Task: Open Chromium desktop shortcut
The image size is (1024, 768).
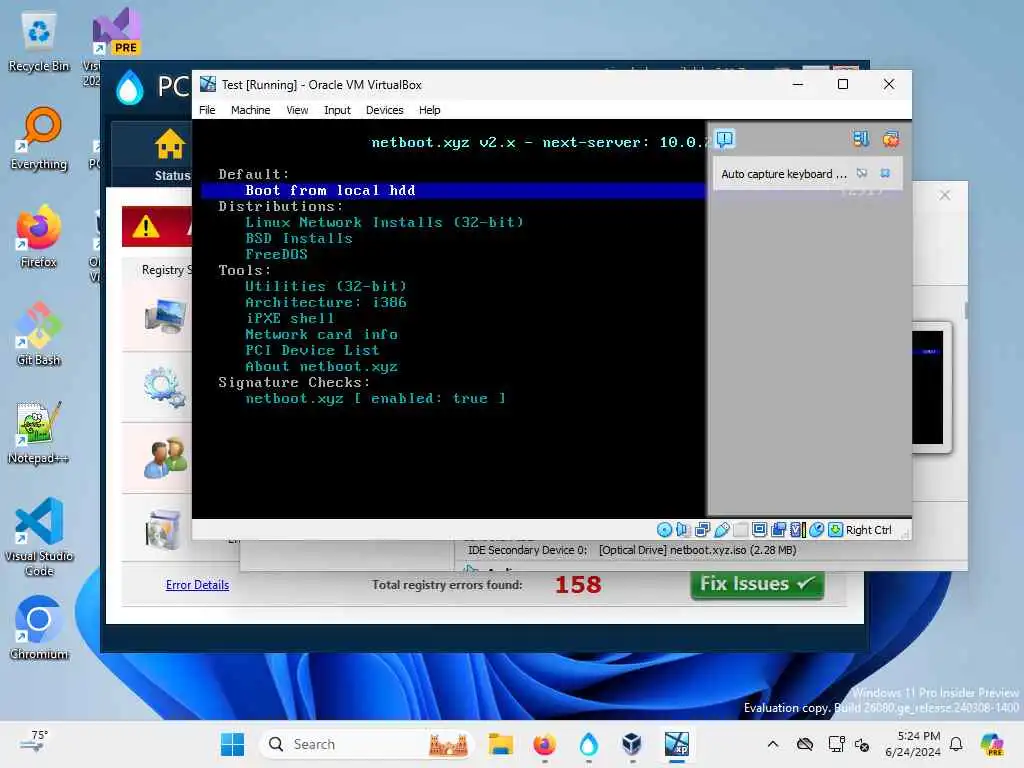Action: [39, 628]
